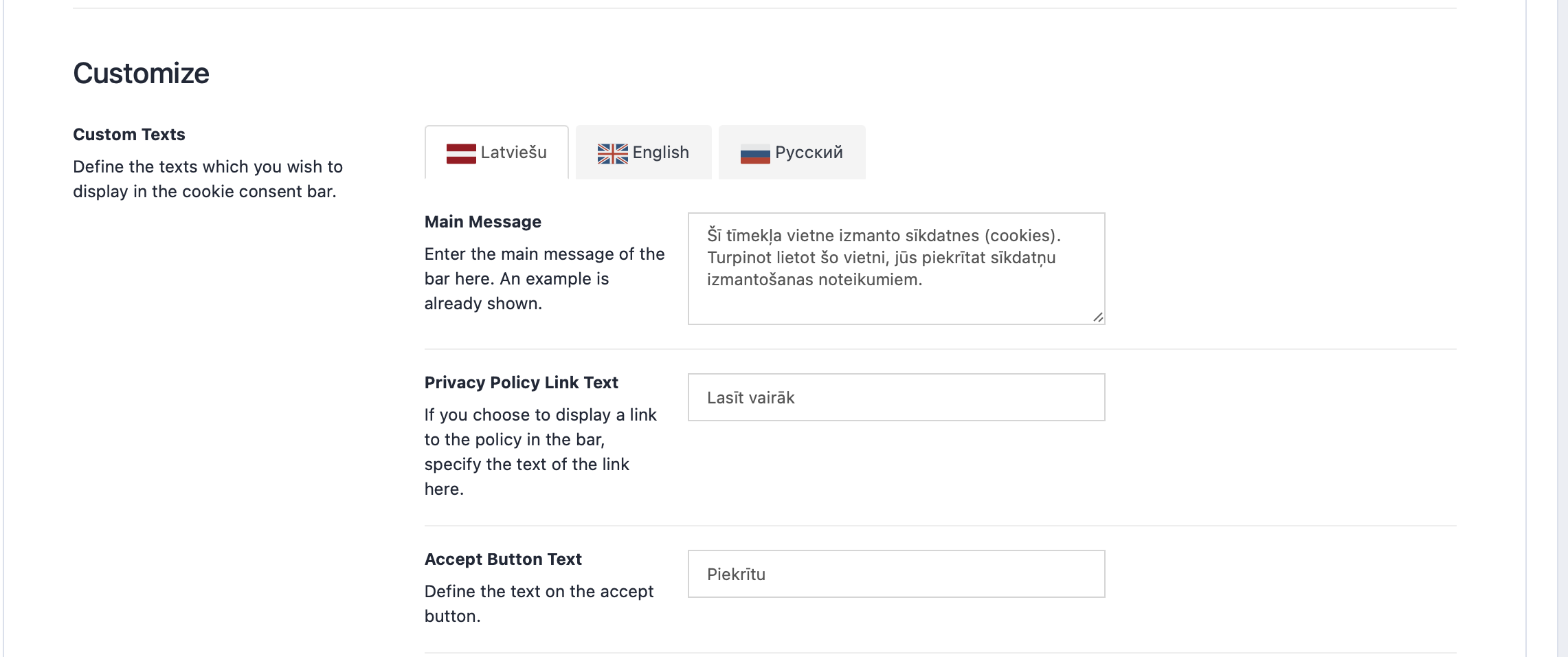The image size is (1568, 657).
Task: Click the Privacy Policy Link Text label
Action: pos(521,383)
